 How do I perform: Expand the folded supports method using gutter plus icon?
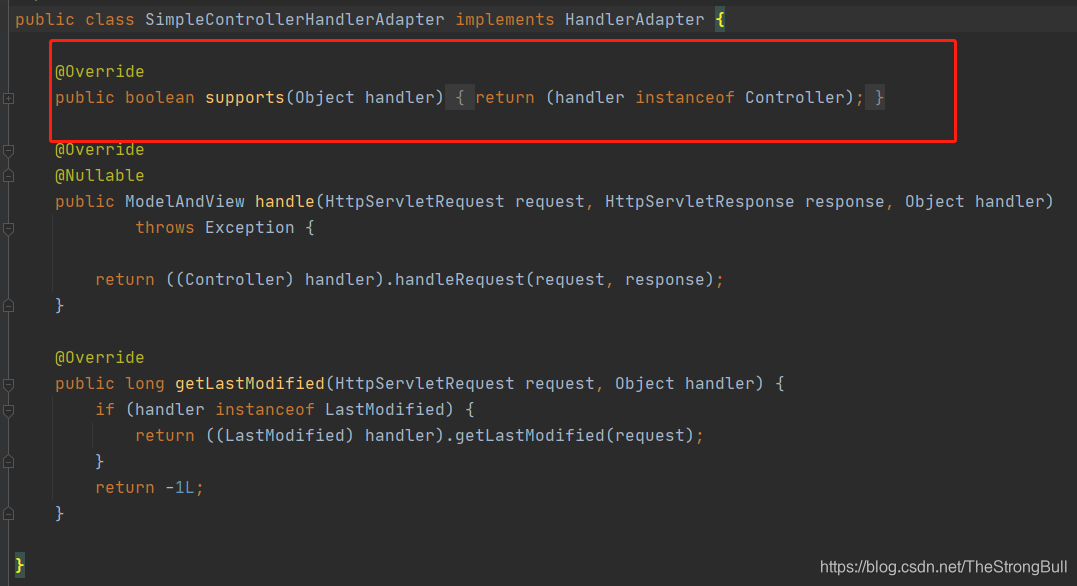coord(8,98)
